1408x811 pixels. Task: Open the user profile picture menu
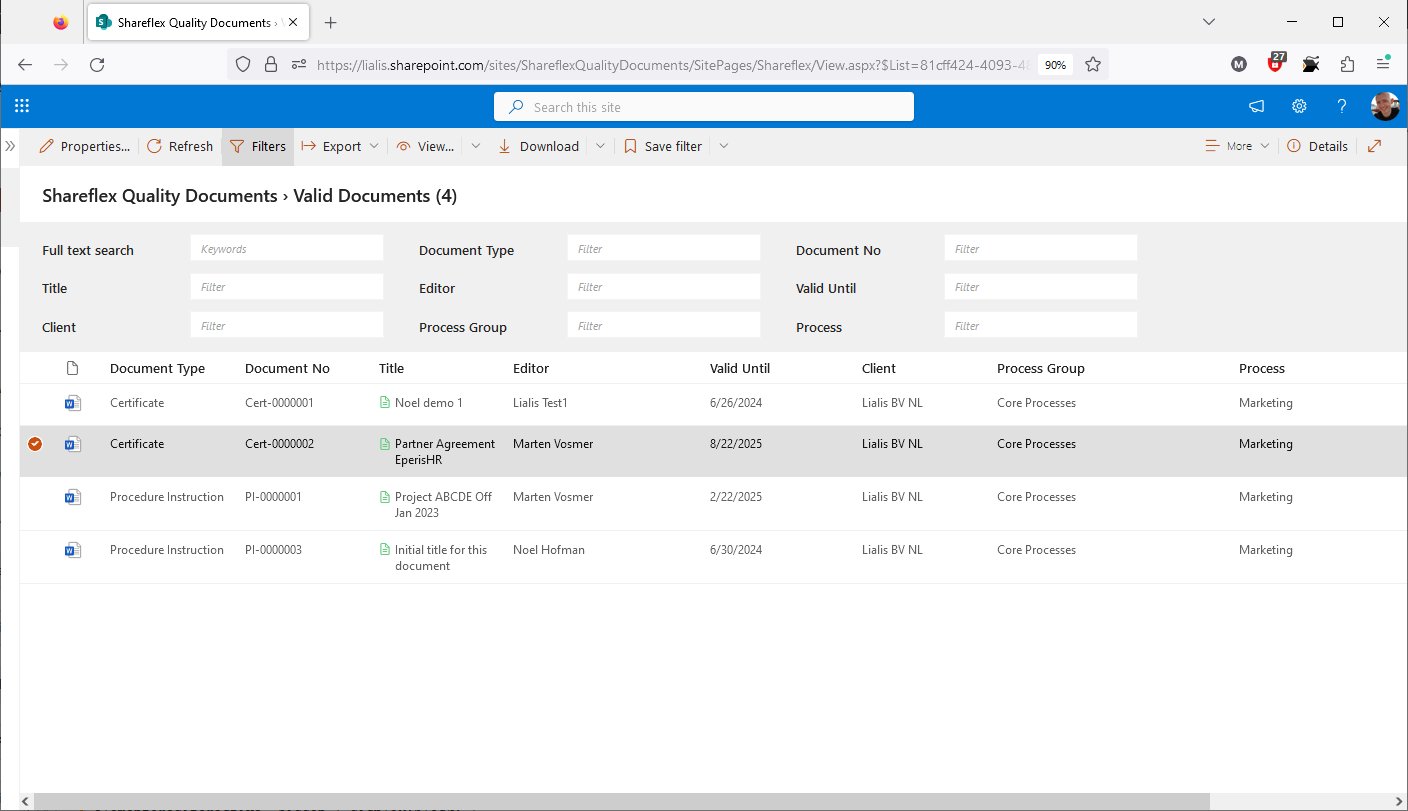[x=1385, y=106]
